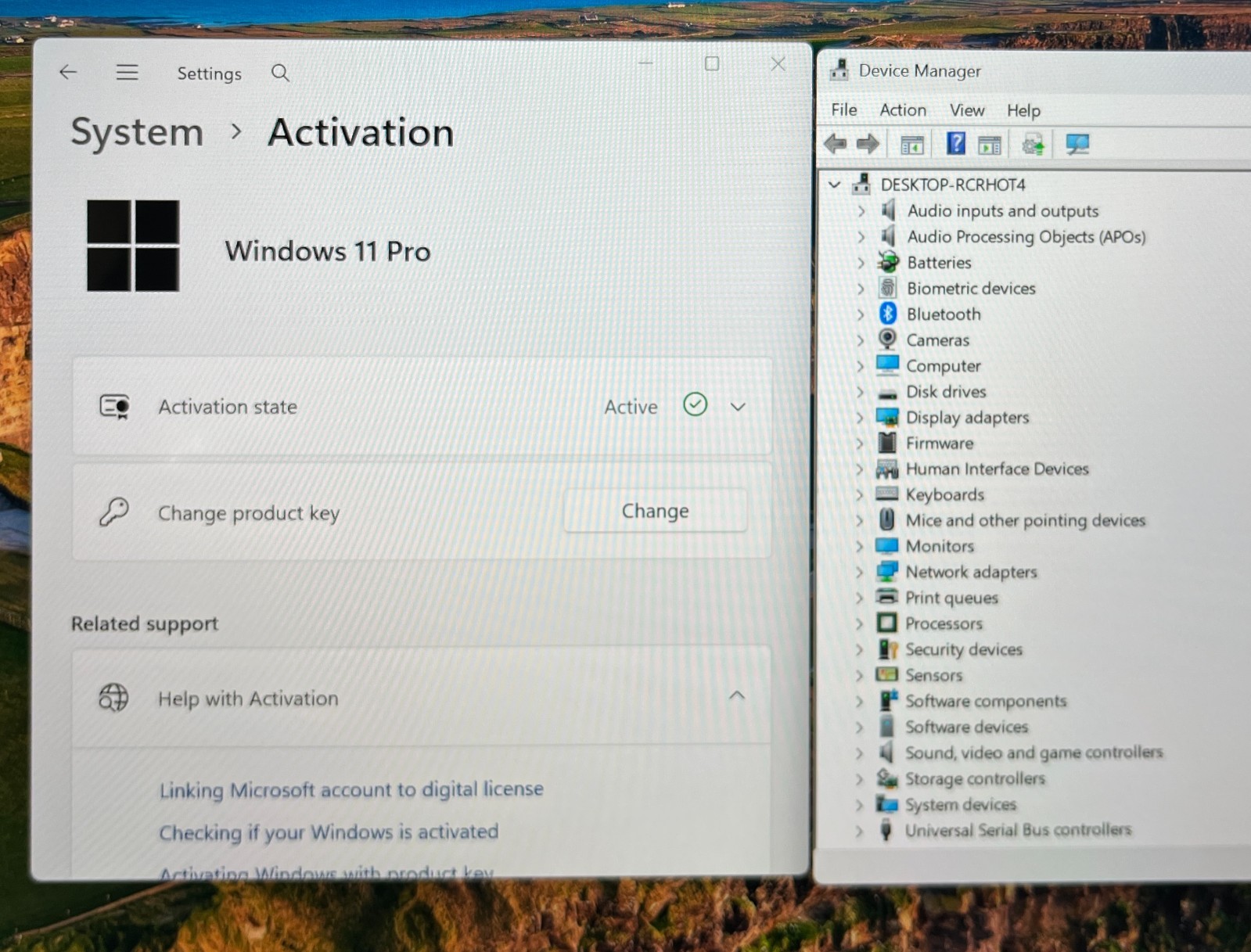Open Linking Microsoft account to digital license link
The height and width of the screenshot is (952, 1251).
(x=351, y=789)
